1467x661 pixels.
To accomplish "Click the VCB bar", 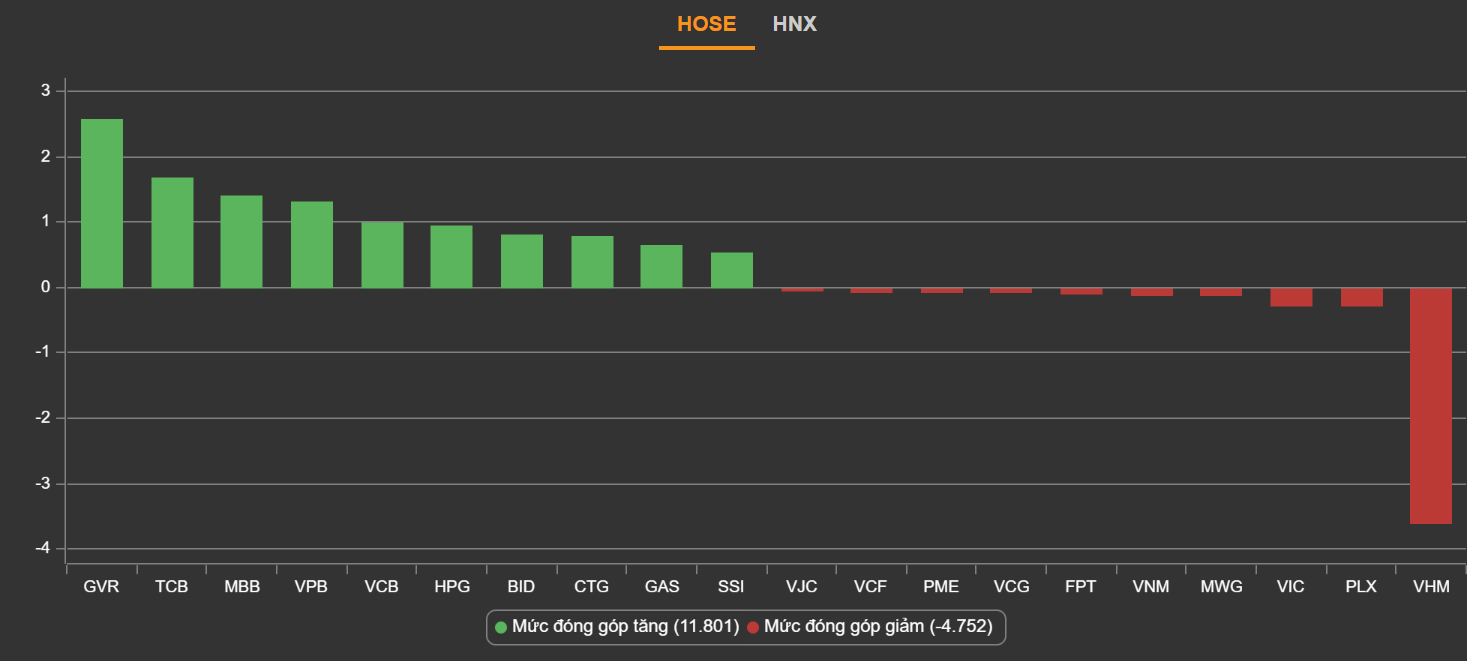I will [382, 255].
